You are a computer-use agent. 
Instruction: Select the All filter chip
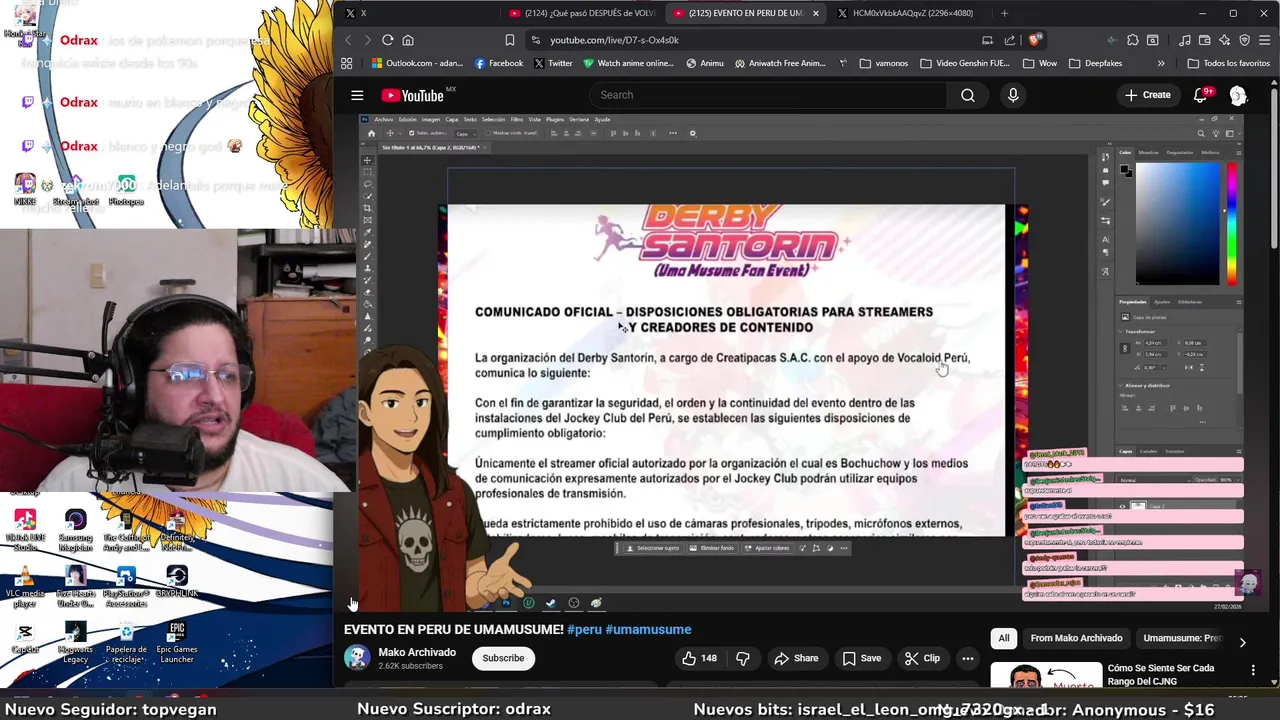tap(1004, 638)
